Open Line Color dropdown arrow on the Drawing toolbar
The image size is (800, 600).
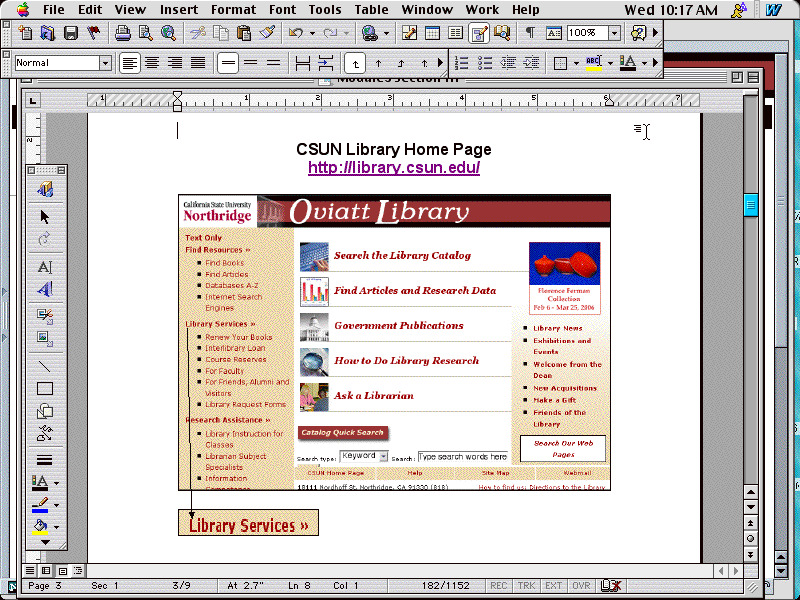tap(56, 506)
